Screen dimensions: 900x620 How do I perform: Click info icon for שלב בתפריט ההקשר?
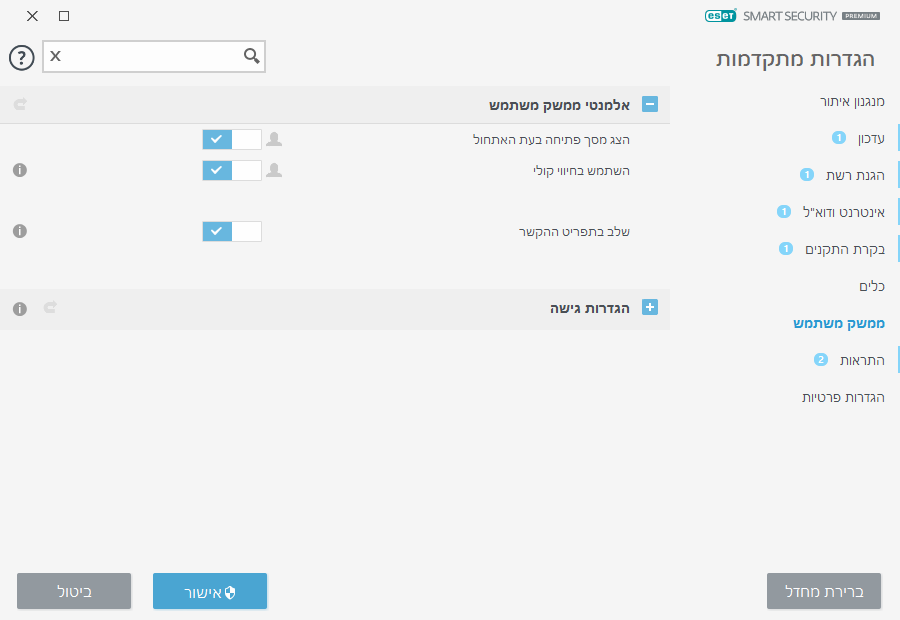(20, 231)
